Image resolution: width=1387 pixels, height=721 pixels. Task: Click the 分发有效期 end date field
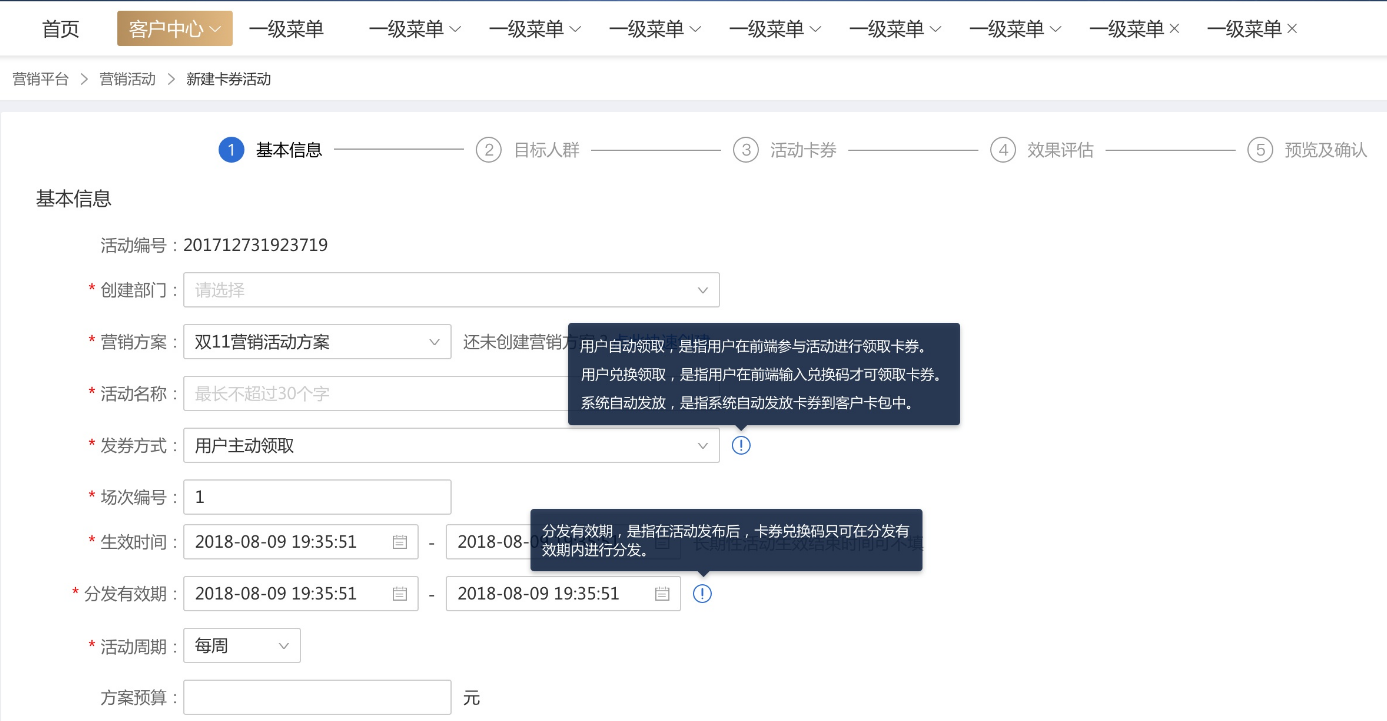pyautogui.click(x=563, y=594)
